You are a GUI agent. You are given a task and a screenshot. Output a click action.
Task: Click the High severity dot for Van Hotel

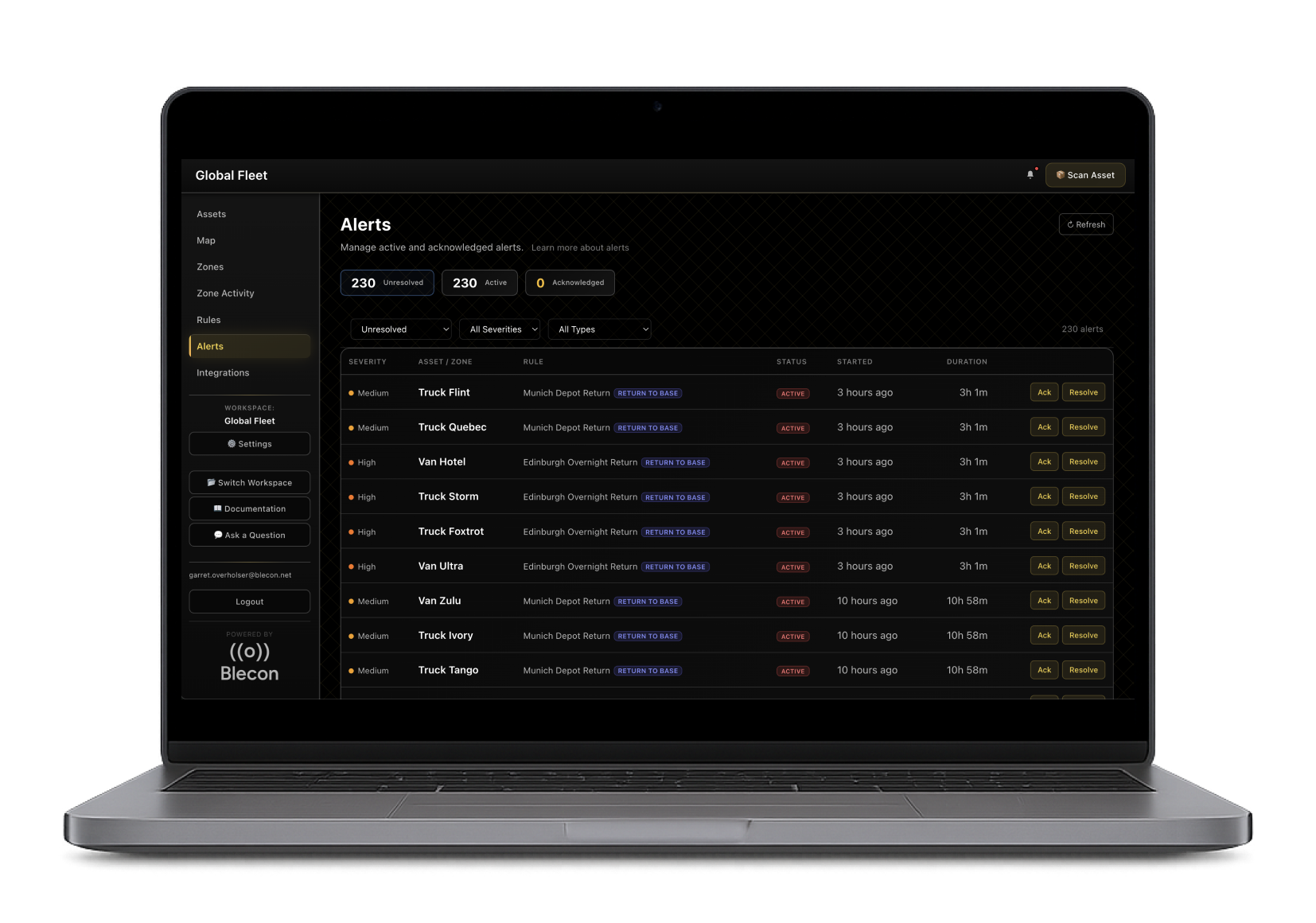coord(350,462)
